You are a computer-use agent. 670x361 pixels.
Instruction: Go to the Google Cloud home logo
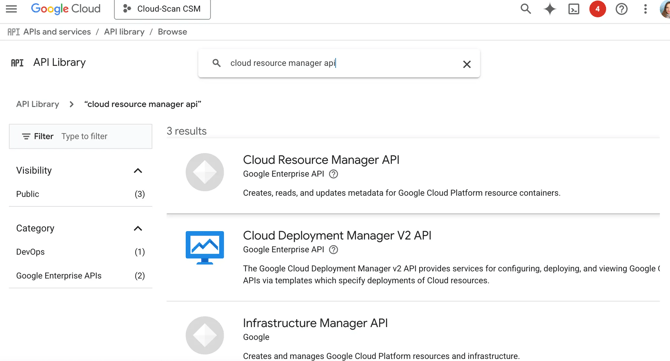click(x=65, y=9)
